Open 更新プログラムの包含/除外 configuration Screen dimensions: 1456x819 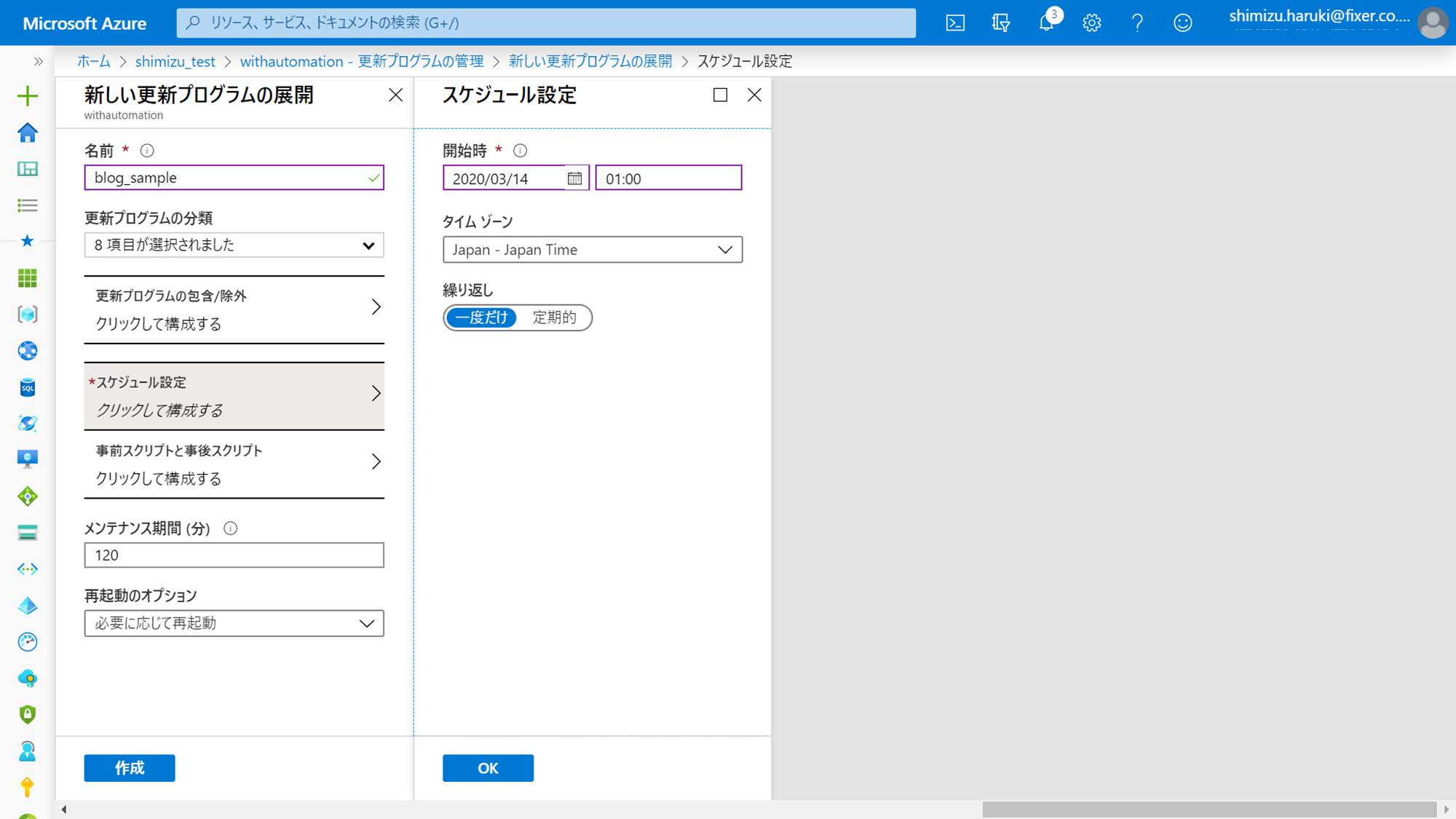click(x=234, y=309)
